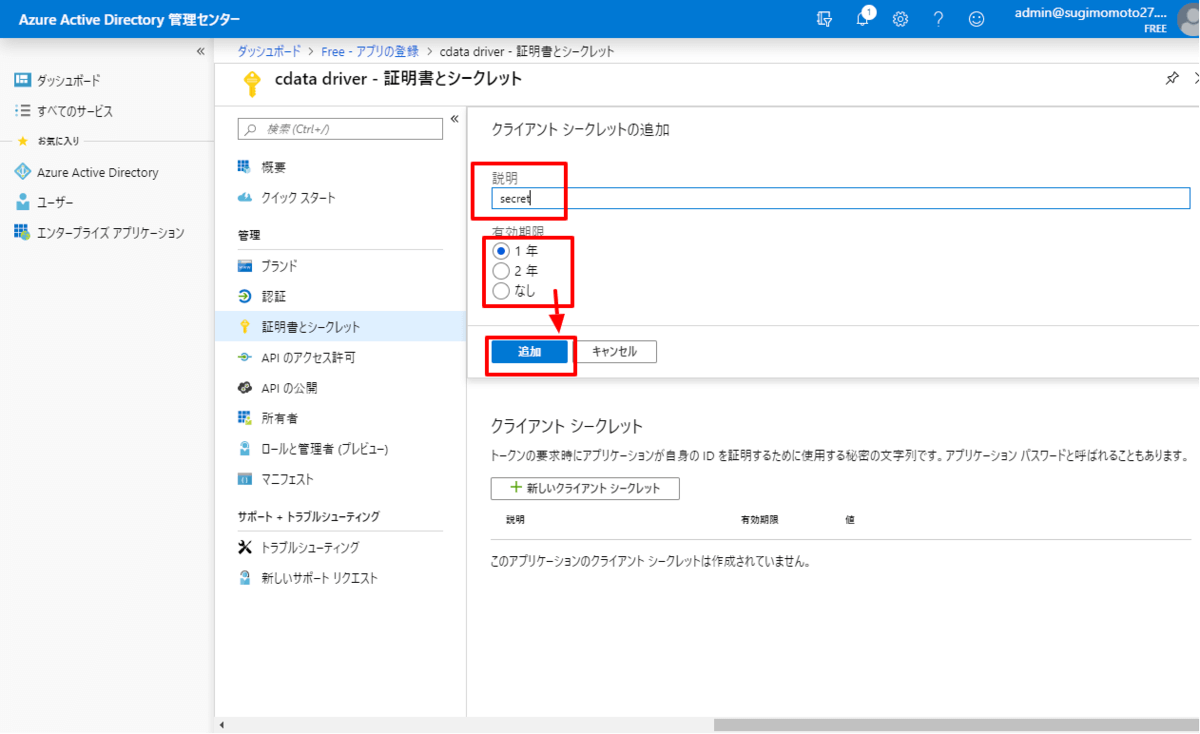
Task: Click the クライアント シークレット section heading
Action: coord(567,427)
